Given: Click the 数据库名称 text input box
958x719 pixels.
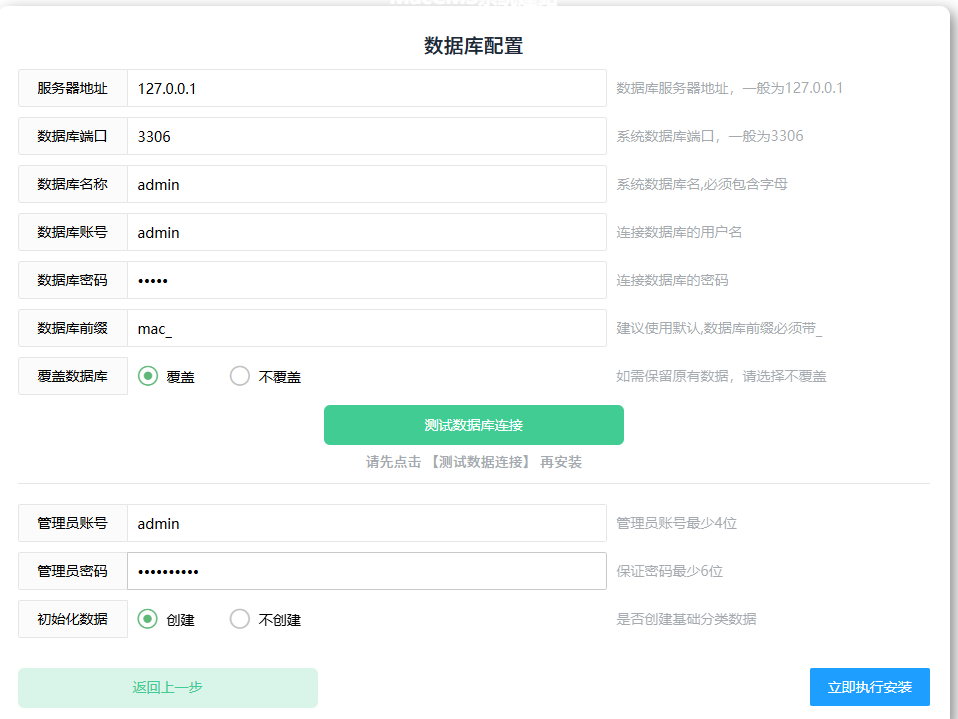Looking at the screenshot, I should [x=366, y=184].
